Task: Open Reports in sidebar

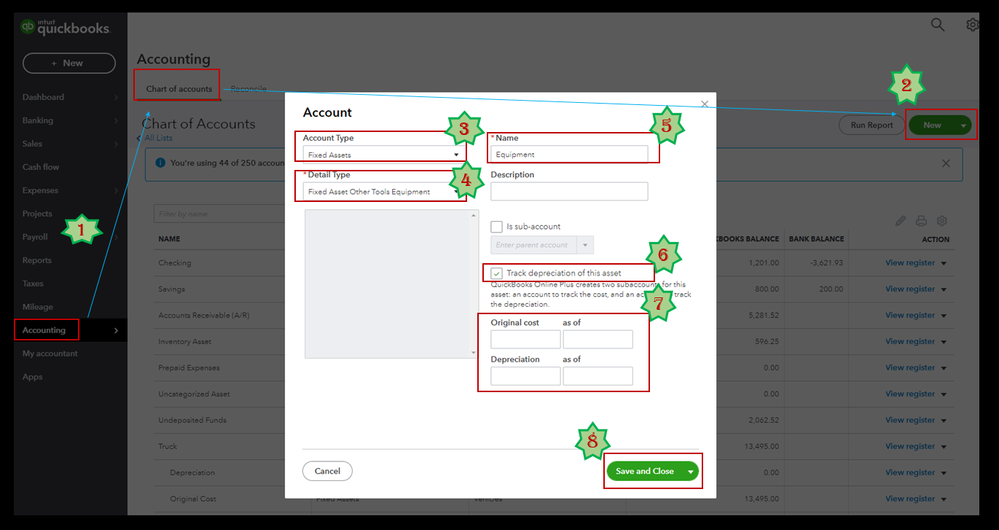Action: 36,260
